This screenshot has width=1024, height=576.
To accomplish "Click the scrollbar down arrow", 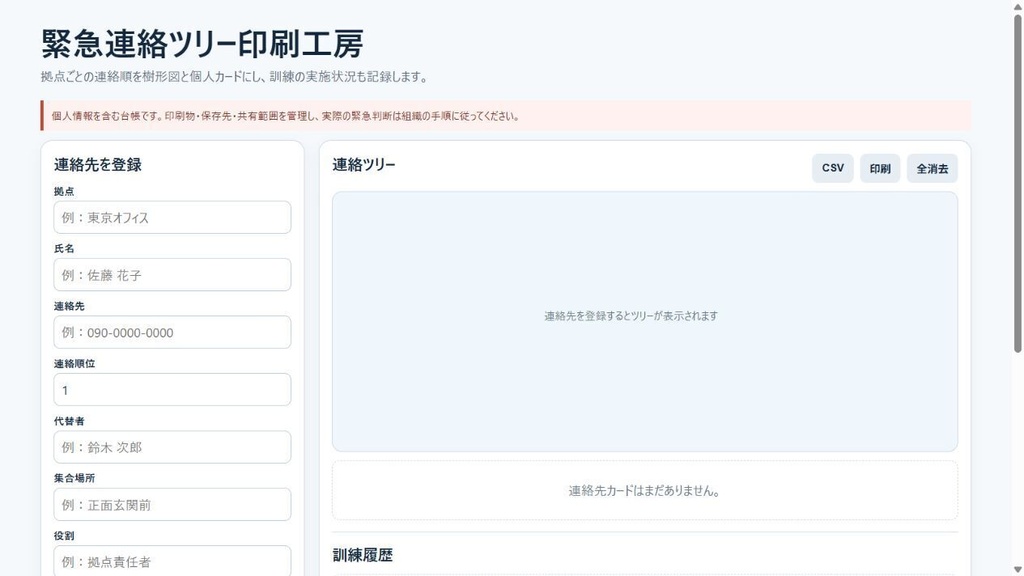I will (x=1017, y=570).
